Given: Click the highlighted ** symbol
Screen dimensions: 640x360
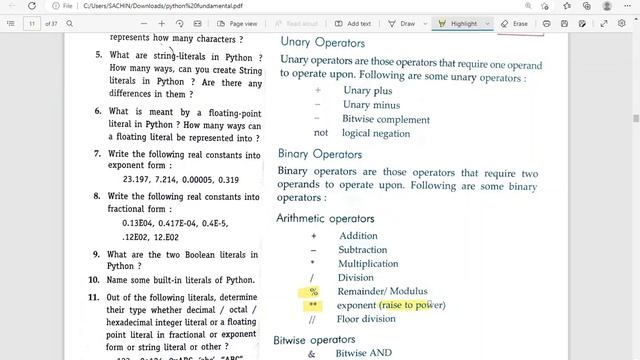Looking at the screenshot, I should (313, 305).
